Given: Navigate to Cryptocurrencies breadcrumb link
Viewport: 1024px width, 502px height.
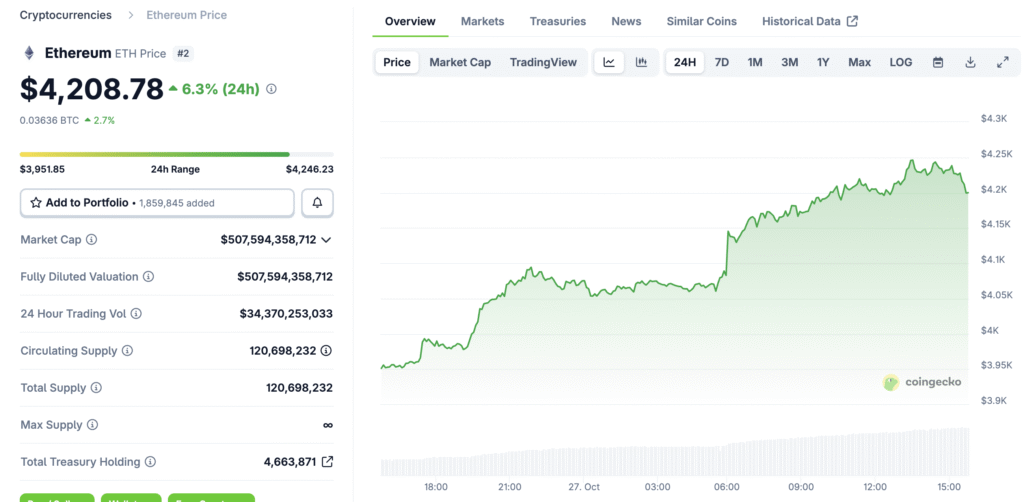Looking at the screenshot, I should point(65,15).
